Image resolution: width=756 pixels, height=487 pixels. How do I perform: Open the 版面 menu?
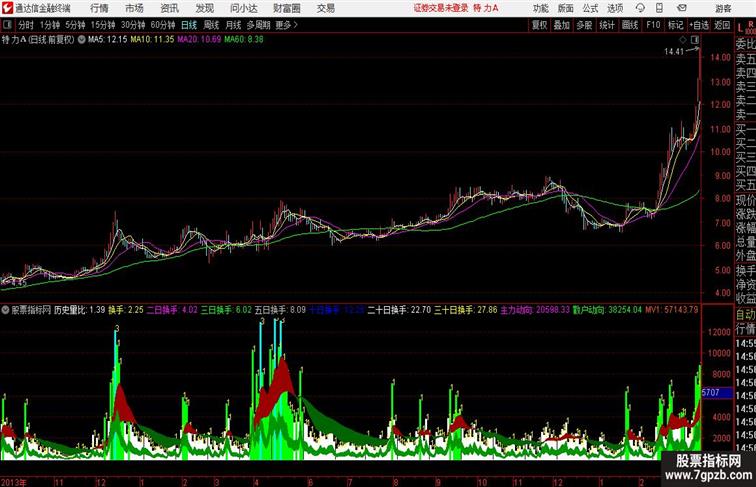[x=566, y=8]
